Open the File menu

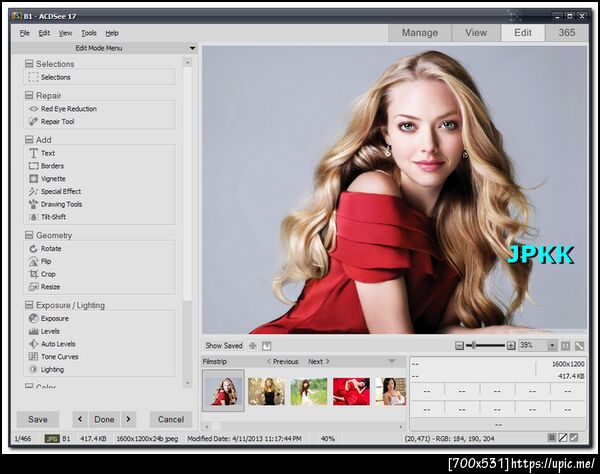tap(25, 33)
